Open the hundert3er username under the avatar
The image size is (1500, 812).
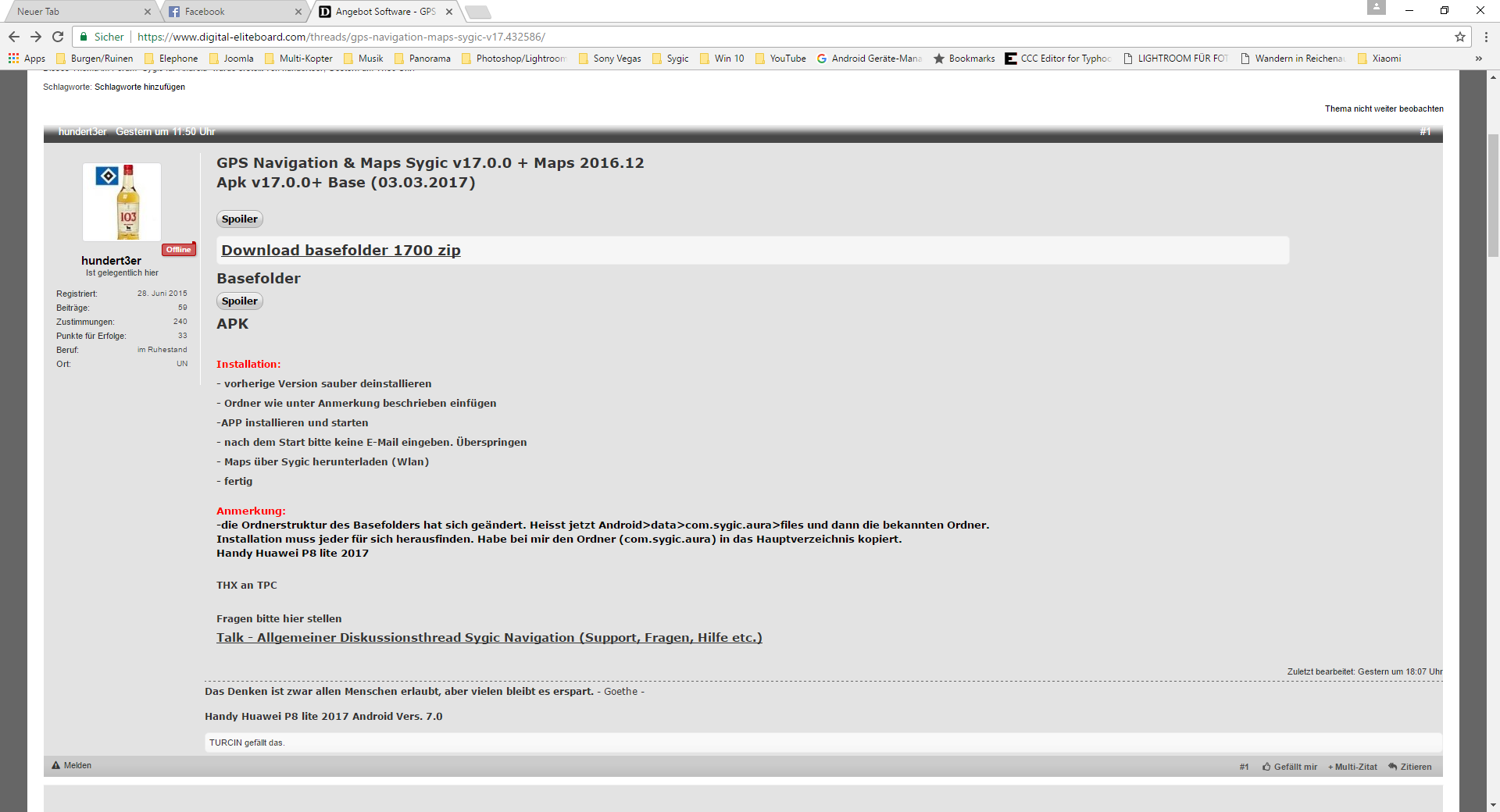coord(111,261)
